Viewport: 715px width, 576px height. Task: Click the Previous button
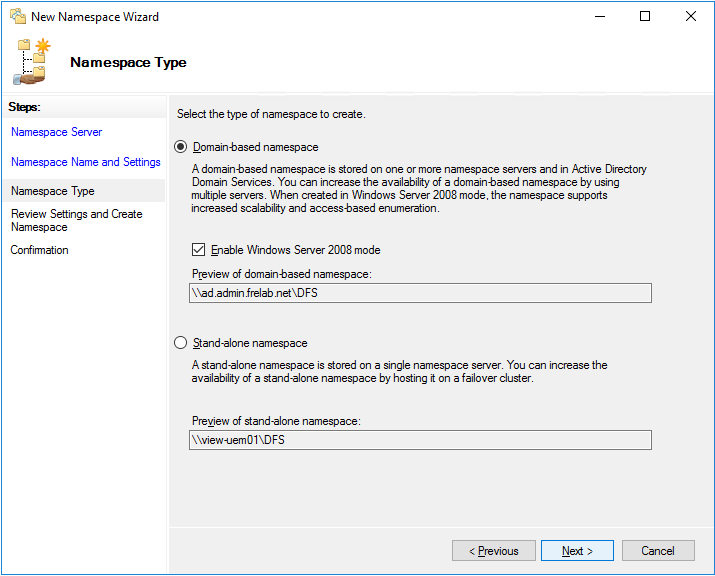click(x=493, y=551)
